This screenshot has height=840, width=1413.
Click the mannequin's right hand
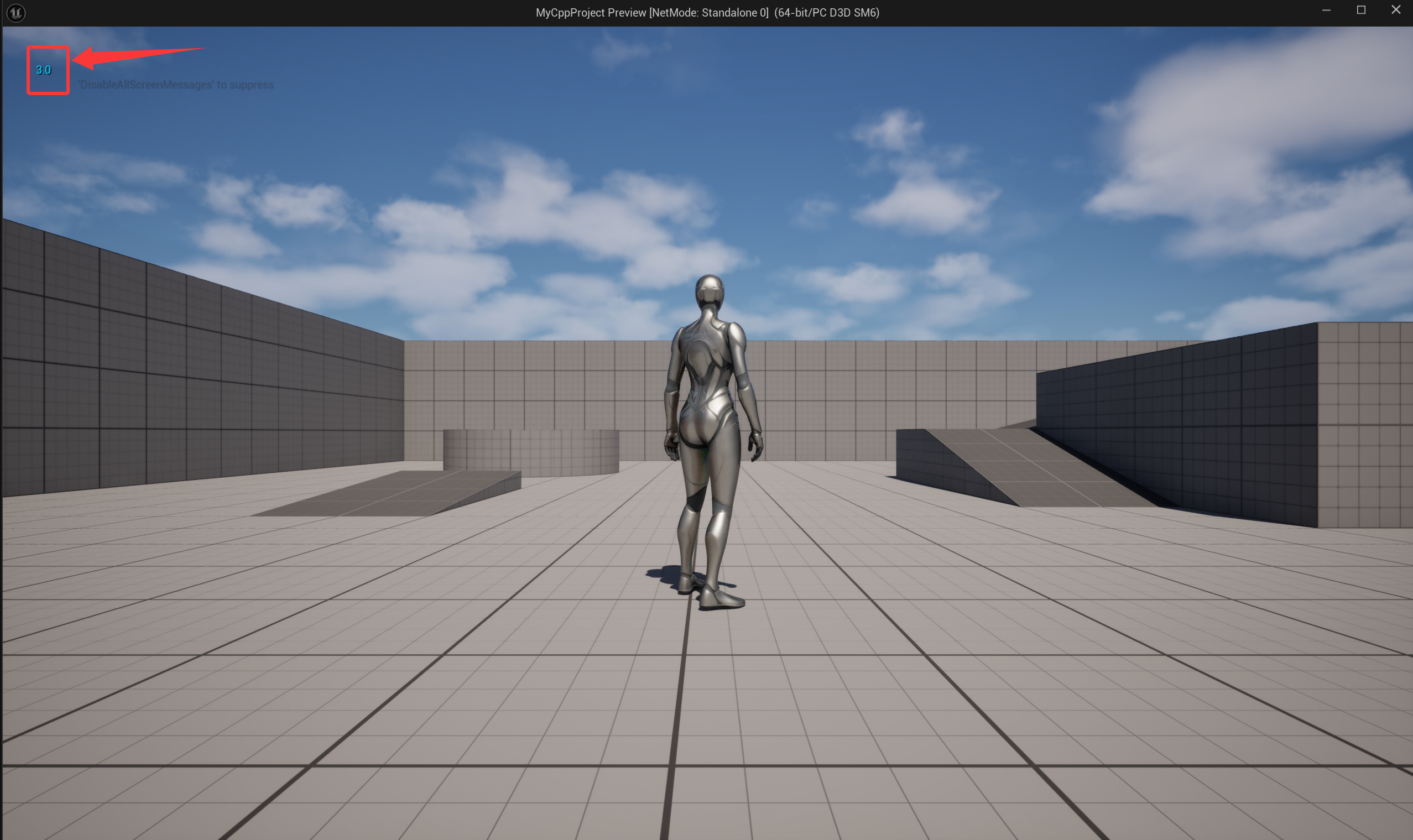(x=757, y=447)
